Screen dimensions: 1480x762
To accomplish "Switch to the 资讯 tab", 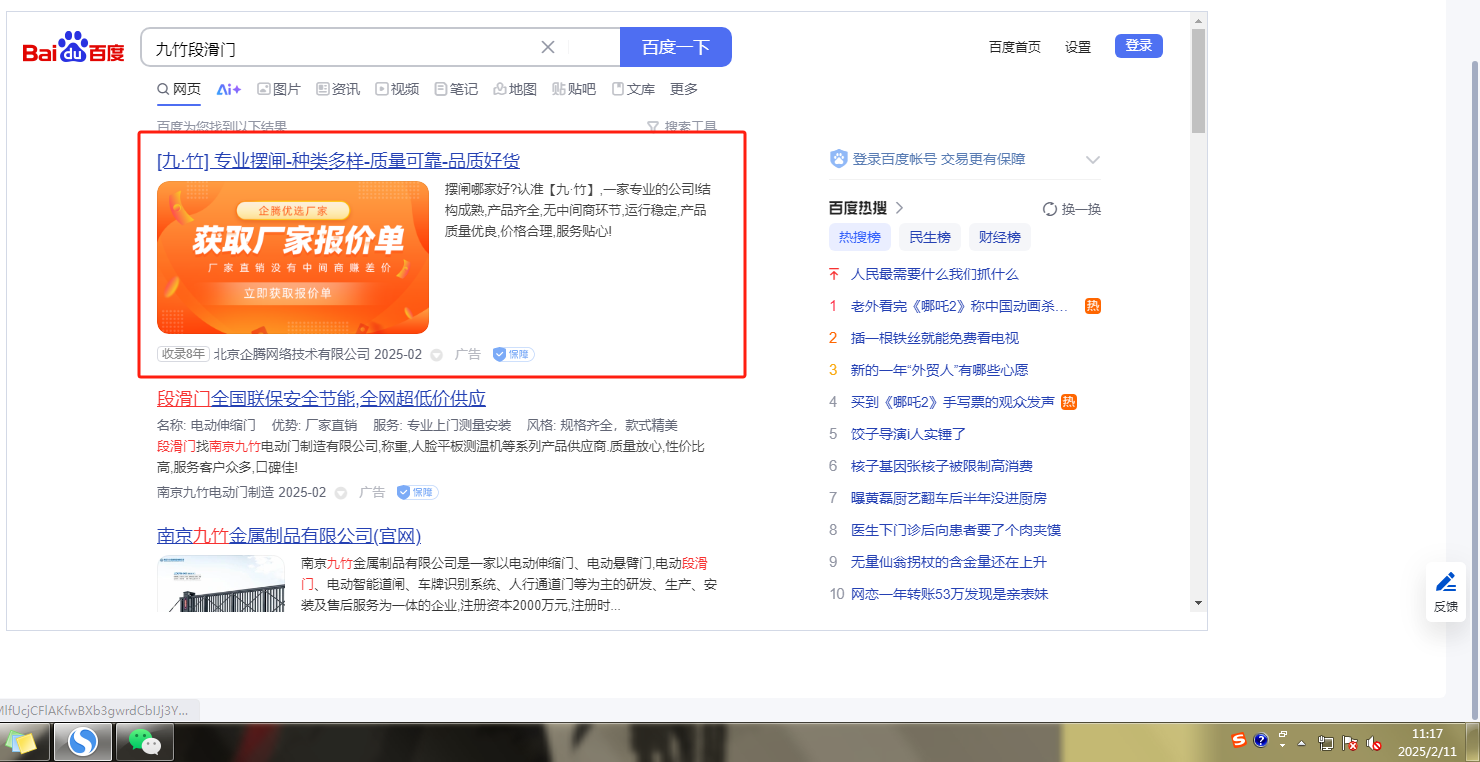I will 338,89.
